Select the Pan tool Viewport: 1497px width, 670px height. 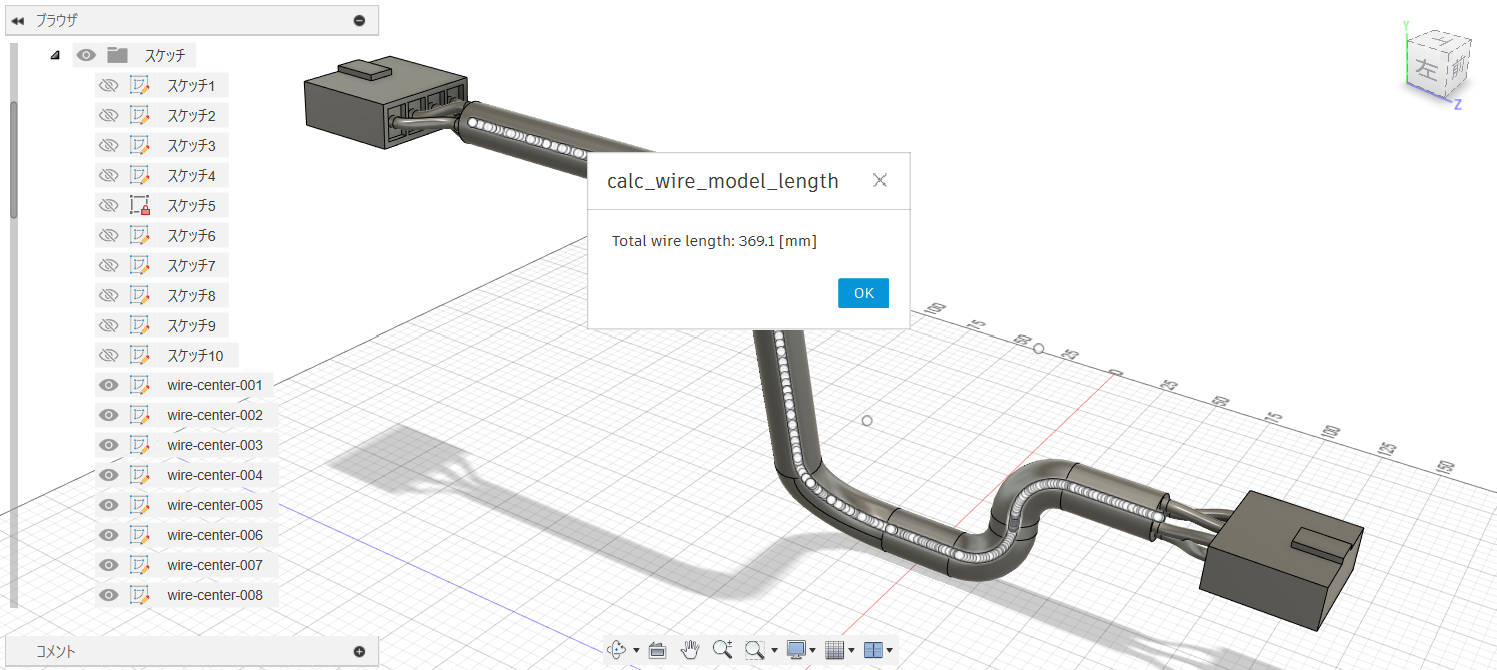click(690, 650)
